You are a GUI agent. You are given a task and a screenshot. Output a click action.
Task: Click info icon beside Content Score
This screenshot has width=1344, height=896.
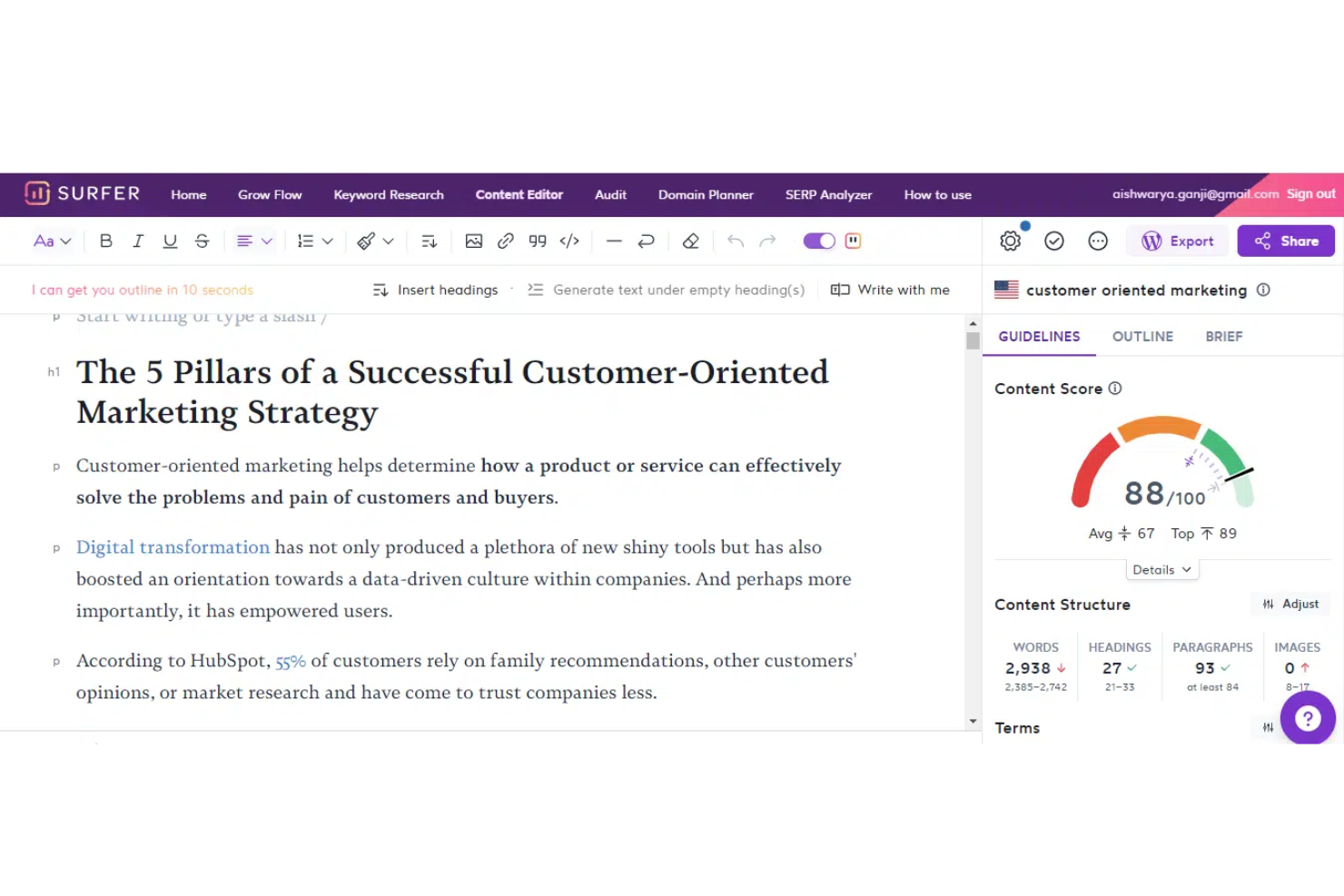click(x=1115, y=389)
